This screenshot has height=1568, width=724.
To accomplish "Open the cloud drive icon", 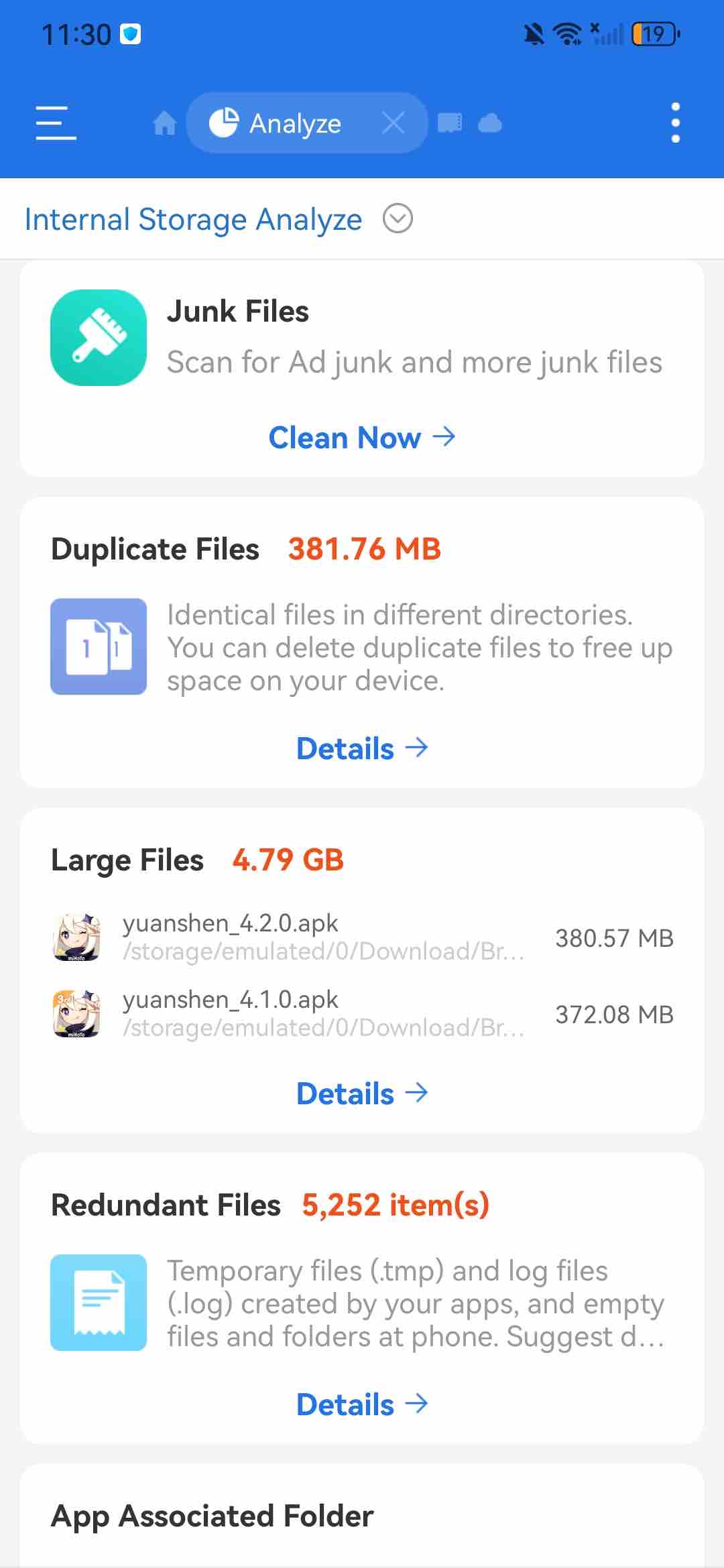I will click(490, 123).
